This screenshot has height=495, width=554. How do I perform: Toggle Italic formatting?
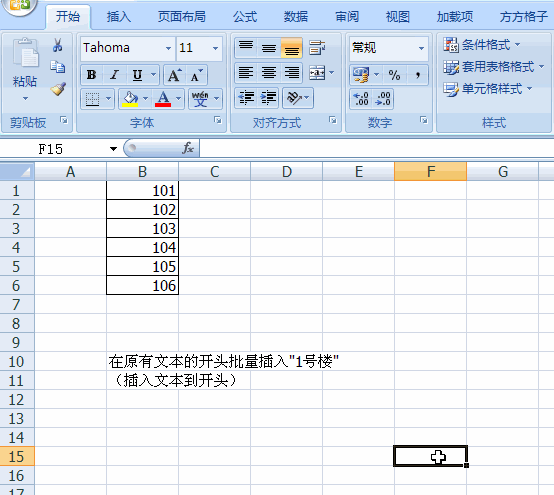[x=114, y=75]
